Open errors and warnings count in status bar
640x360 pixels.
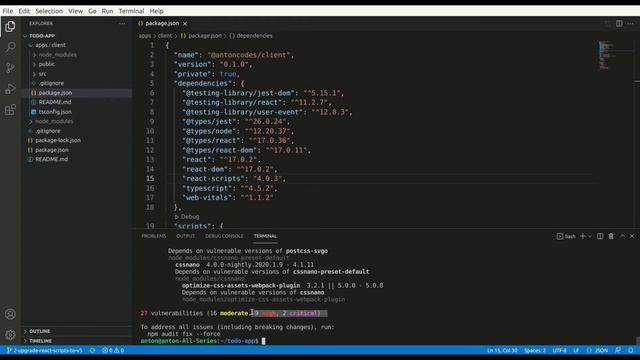[x=113, y=350]
